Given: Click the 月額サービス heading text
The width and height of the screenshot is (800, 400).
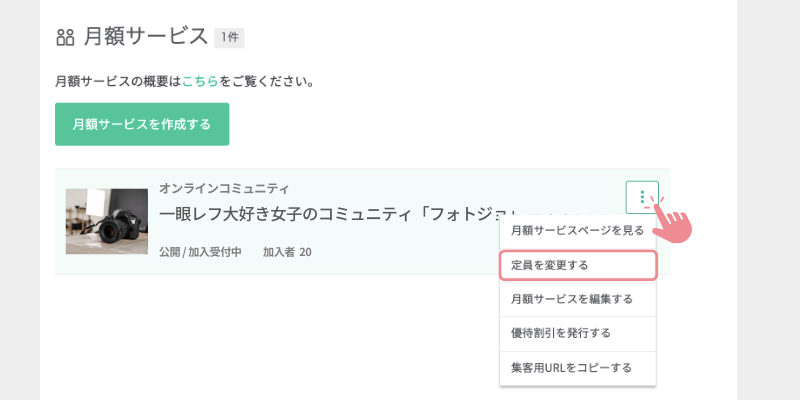Looking at the screenshot, I should click(x=146, y=38).
